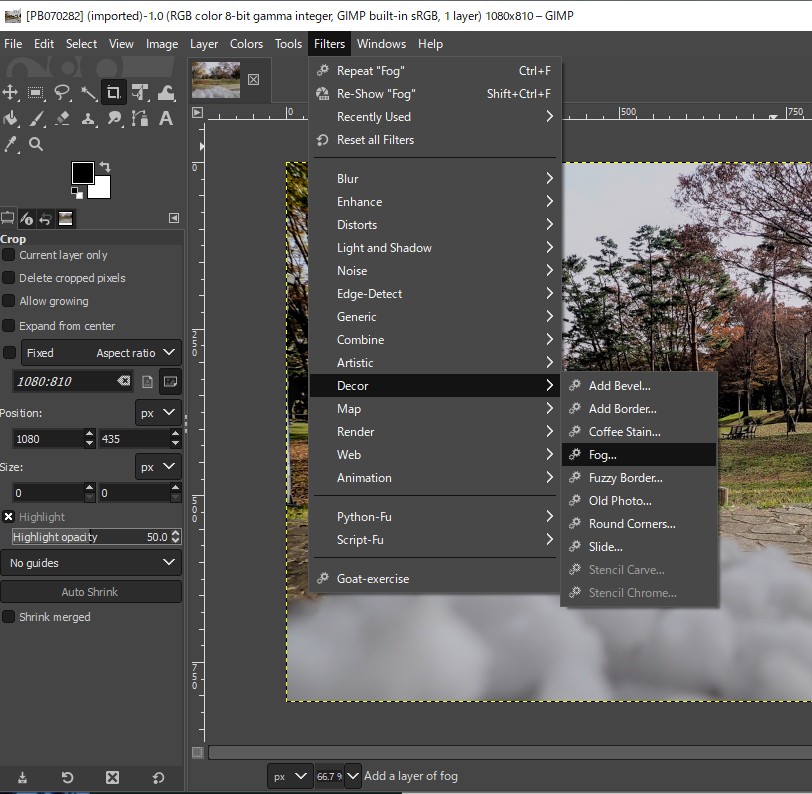Swap foreground and background colors
The width and height of the screenshot is (812, 794).
coord(105,167)
